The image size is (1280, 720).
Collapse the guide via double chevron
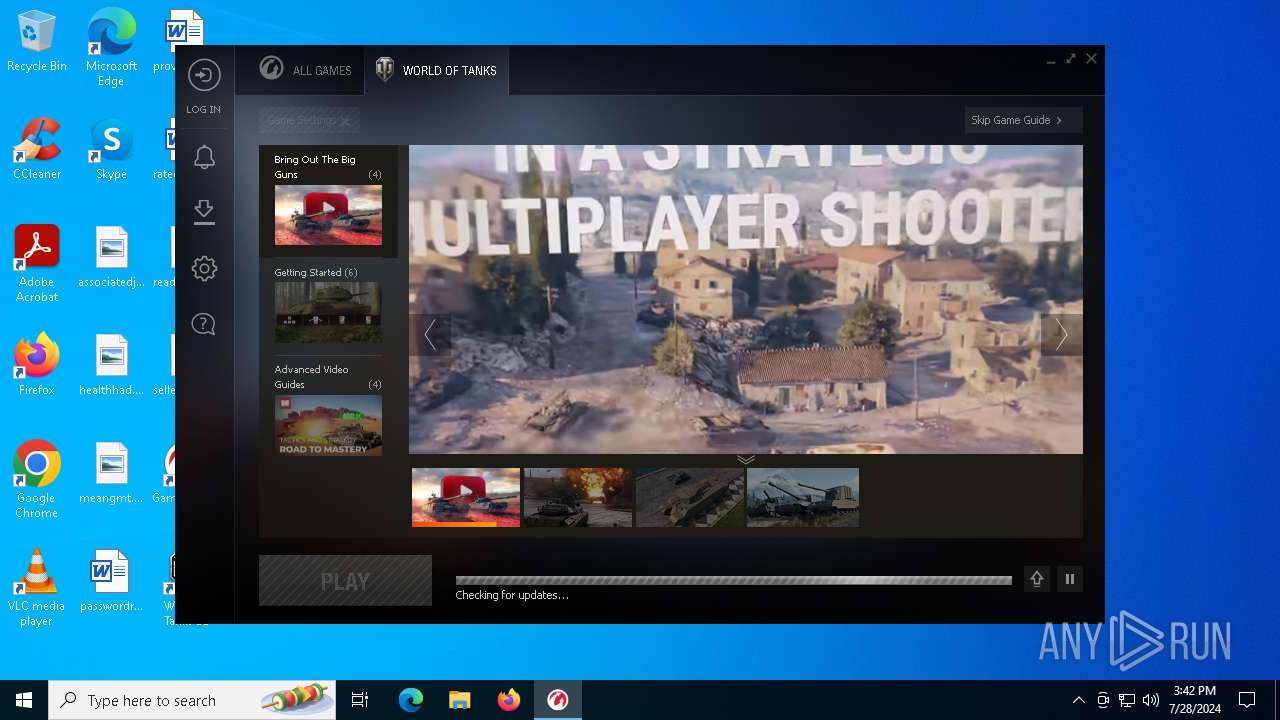[746, 459]
